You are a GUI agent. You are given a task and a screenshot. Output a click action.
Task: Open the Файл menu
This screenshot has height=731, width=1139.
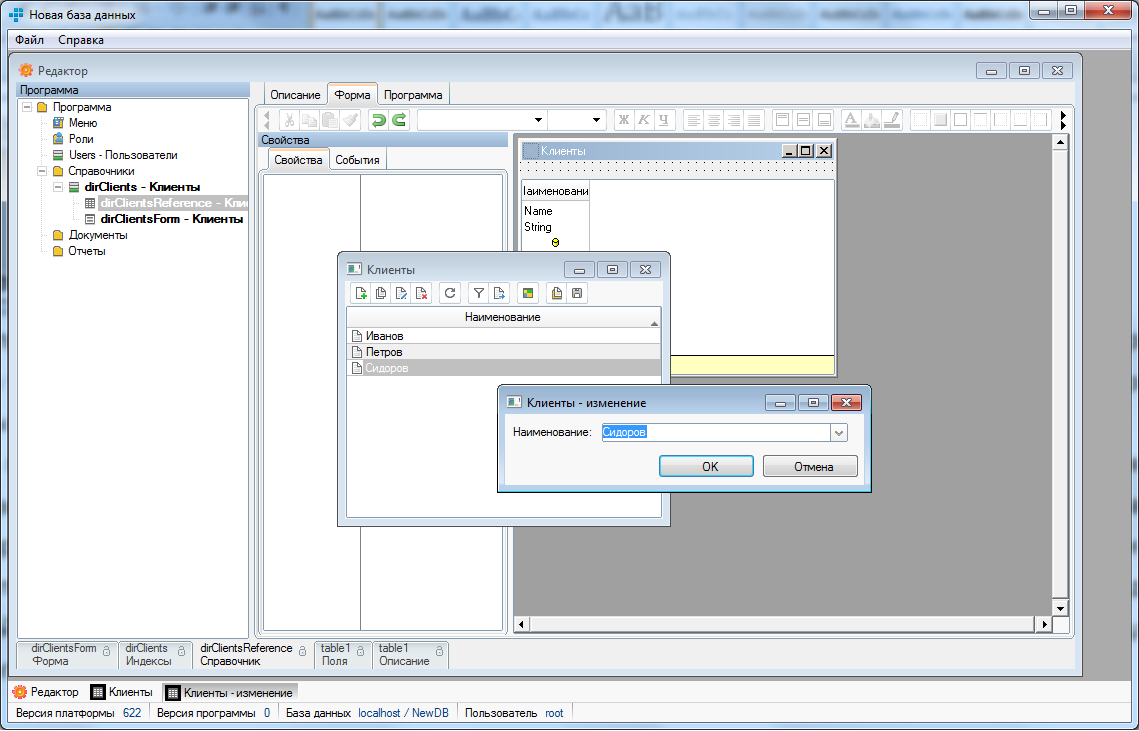29,40
